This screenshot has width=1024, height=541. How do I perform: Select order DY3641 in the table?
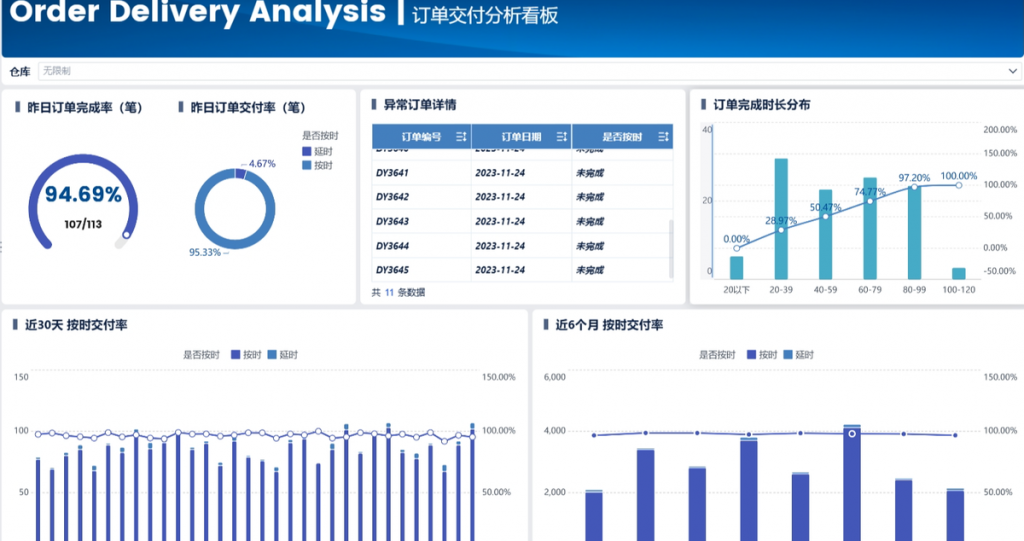(x=392, y=173)
